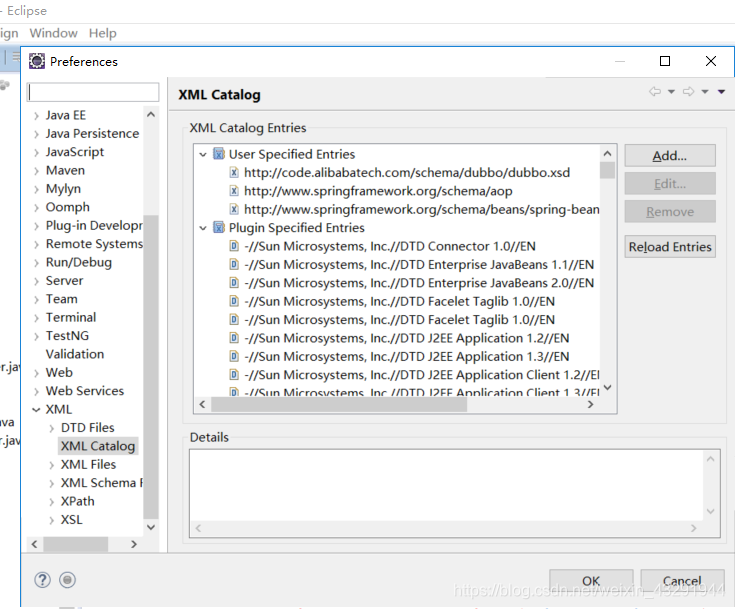Click the icon beside spring-beans schema entry
Viewport: 735px width, 609px height.
coord(234,209)
